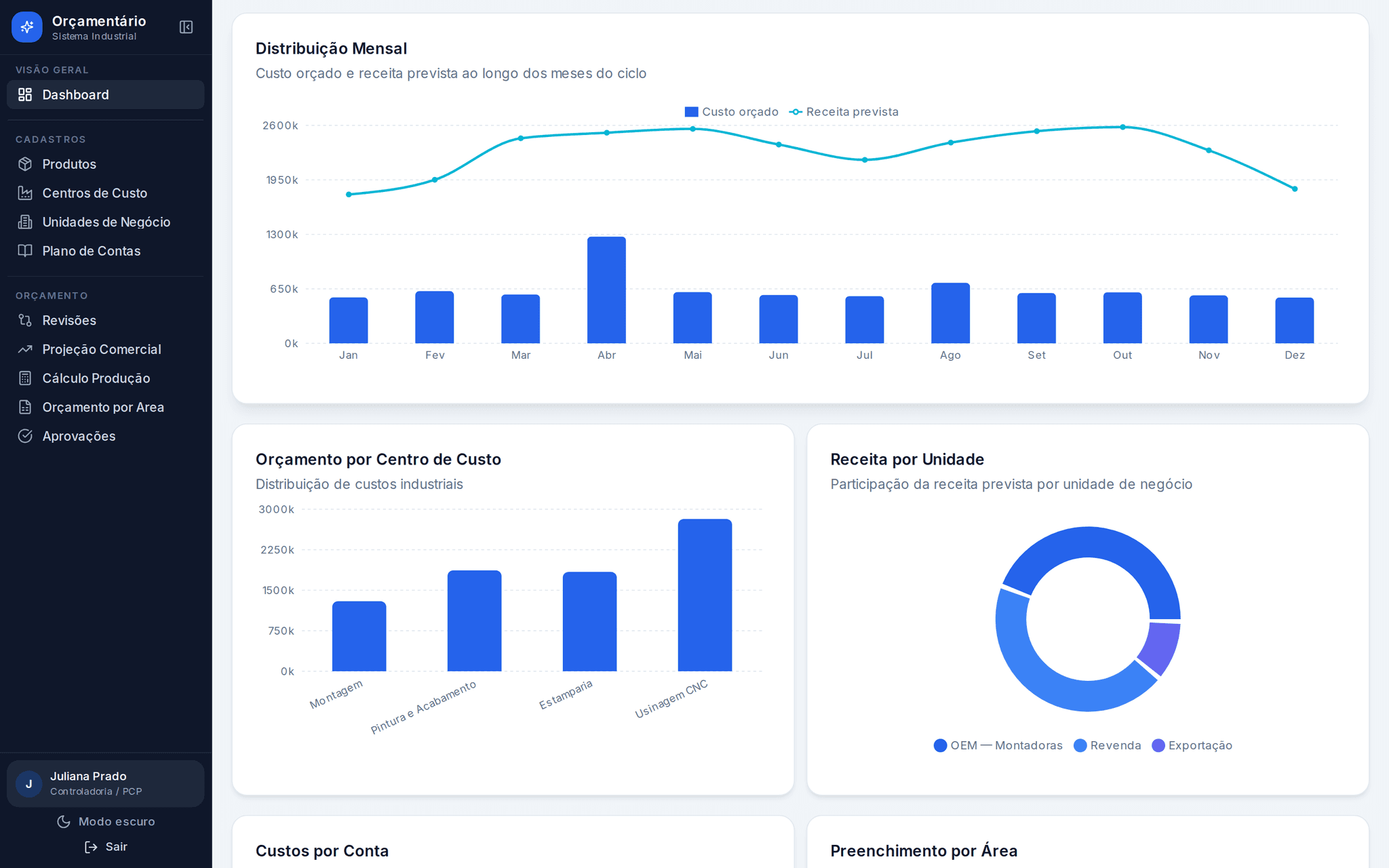
Task: Collapse the sidebar with the panel icon
Action: pos(186,27)
